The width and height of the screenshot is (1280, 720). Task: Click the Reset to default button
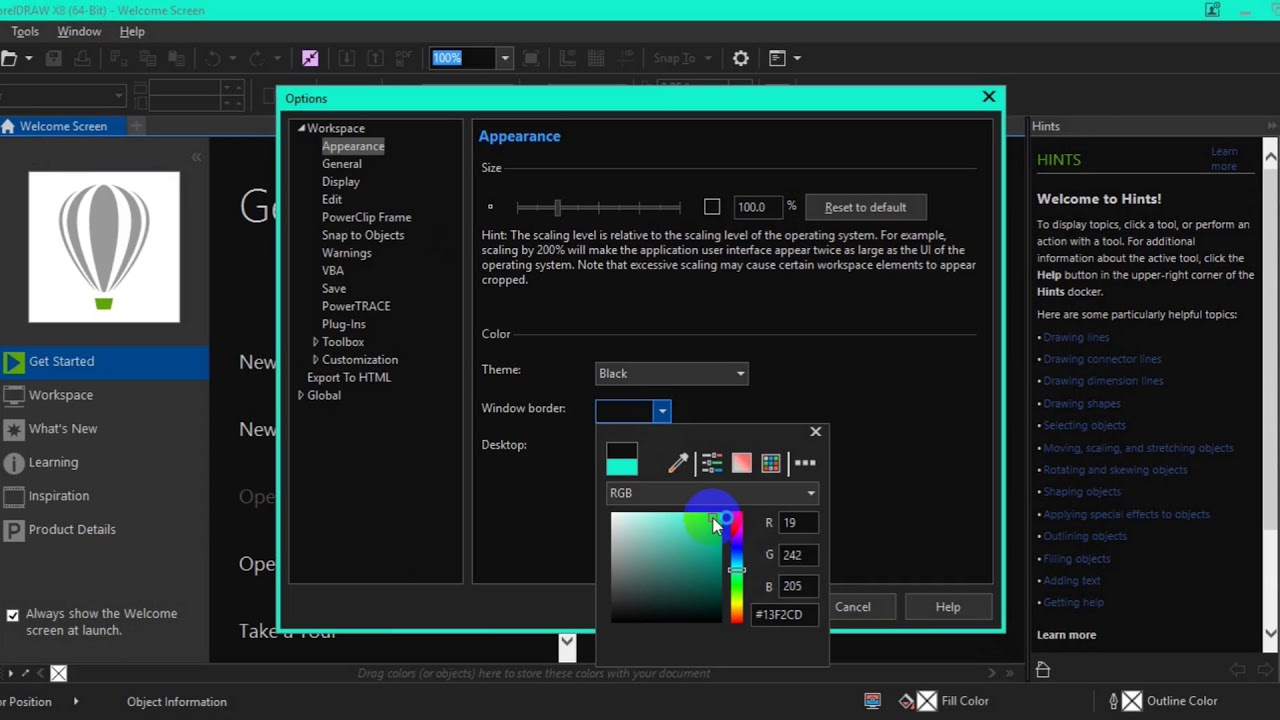pos(865,207)
